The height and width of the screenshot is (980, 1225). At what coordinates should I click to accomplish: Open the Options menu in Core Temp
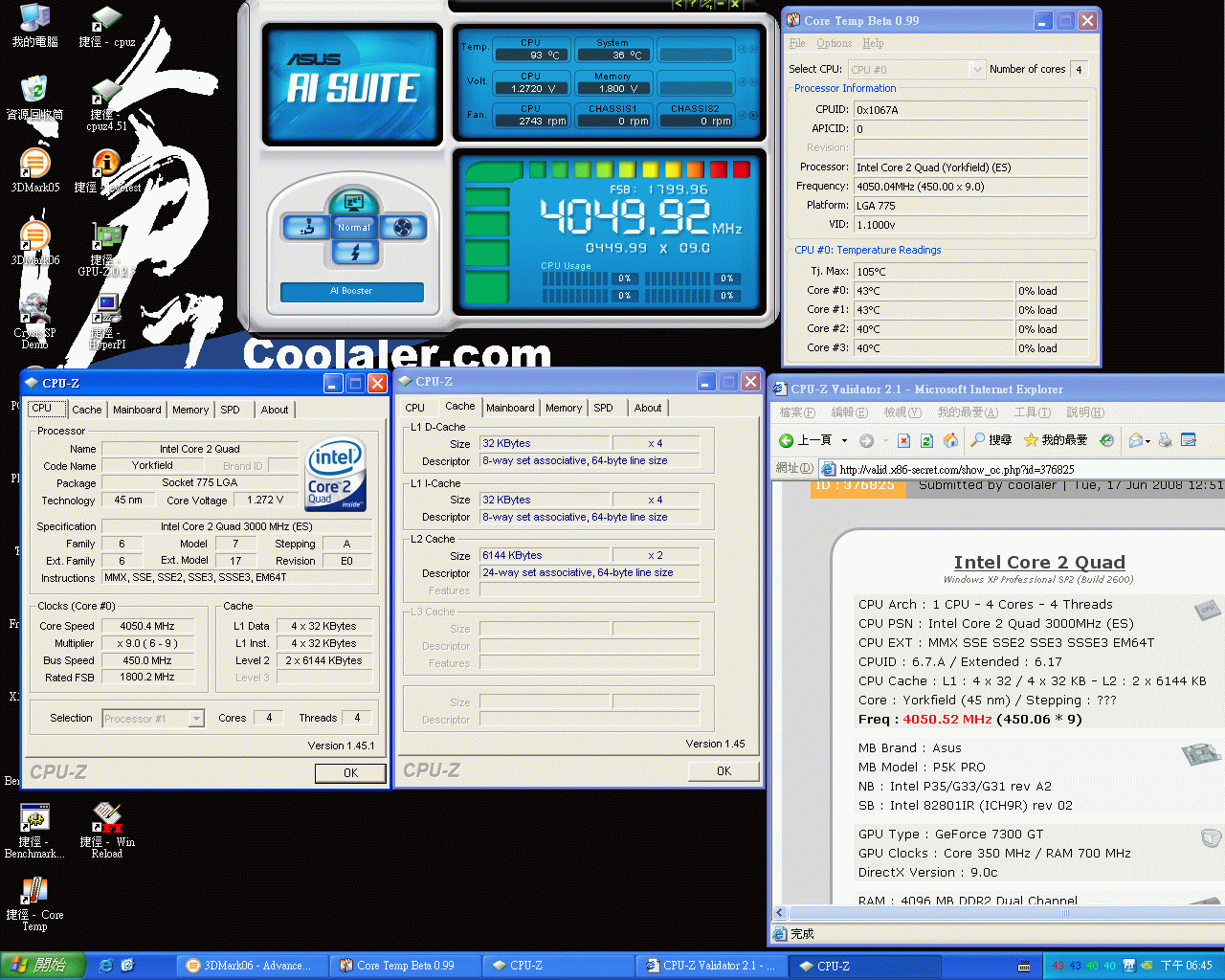pyautogui.click(x=835, y=43)
